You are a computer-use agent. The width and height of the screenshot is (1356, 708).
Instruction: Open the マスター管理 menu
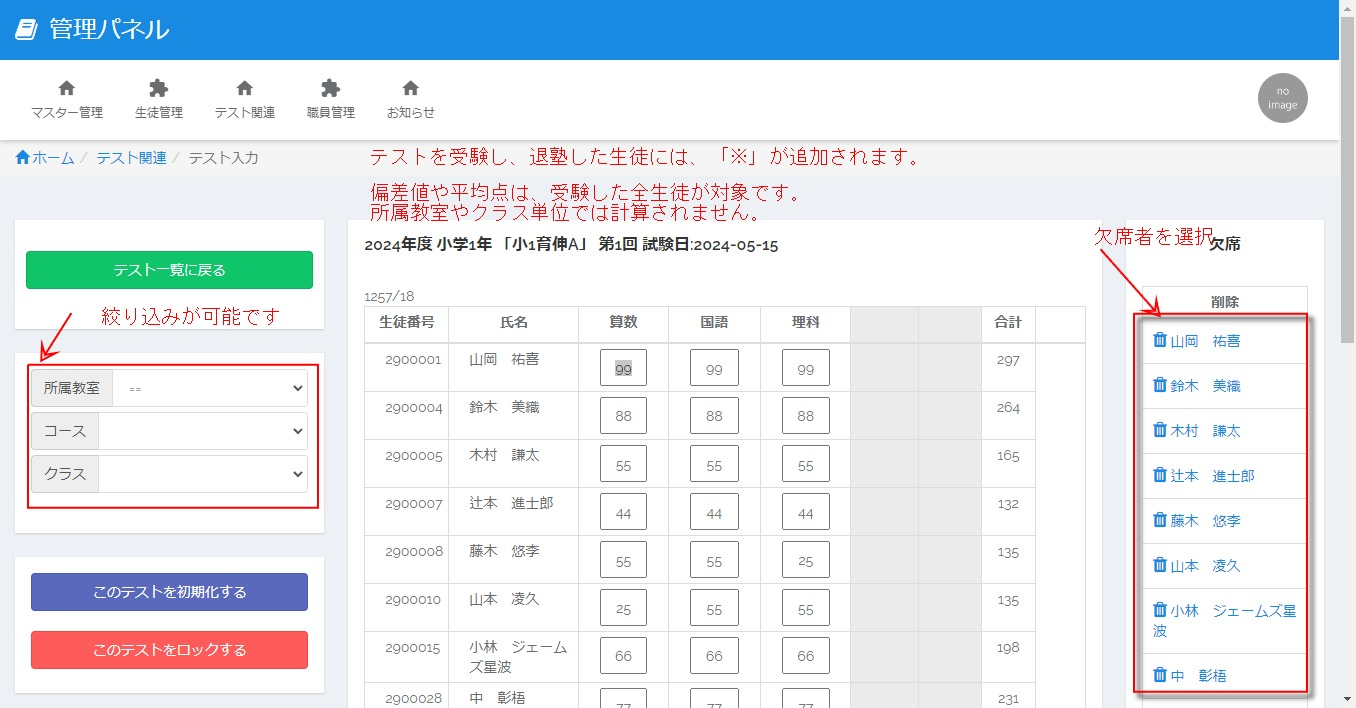pyautogui.click(x=67, y=99)
